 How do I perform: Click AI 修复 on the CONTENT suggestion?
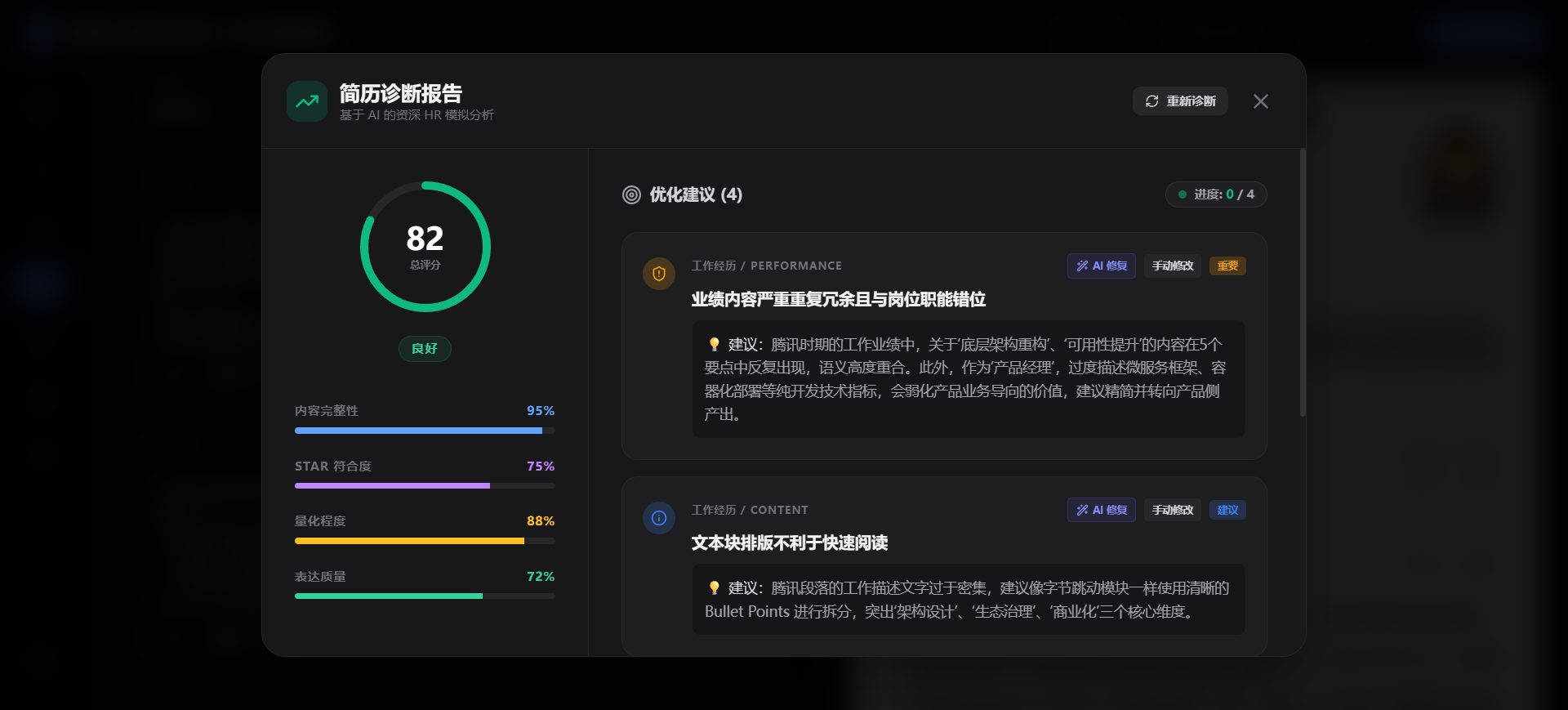coord(1102,510)
